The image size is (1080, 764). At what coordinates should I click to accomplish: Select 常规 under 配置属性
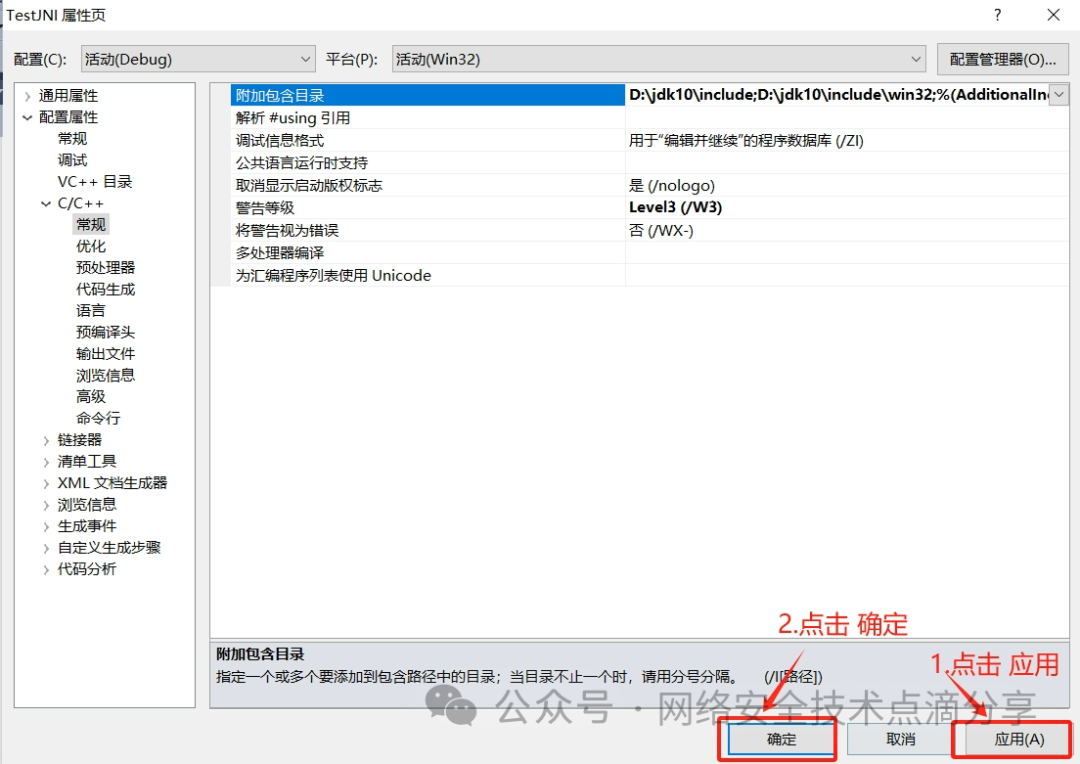[x=72, y=138]
